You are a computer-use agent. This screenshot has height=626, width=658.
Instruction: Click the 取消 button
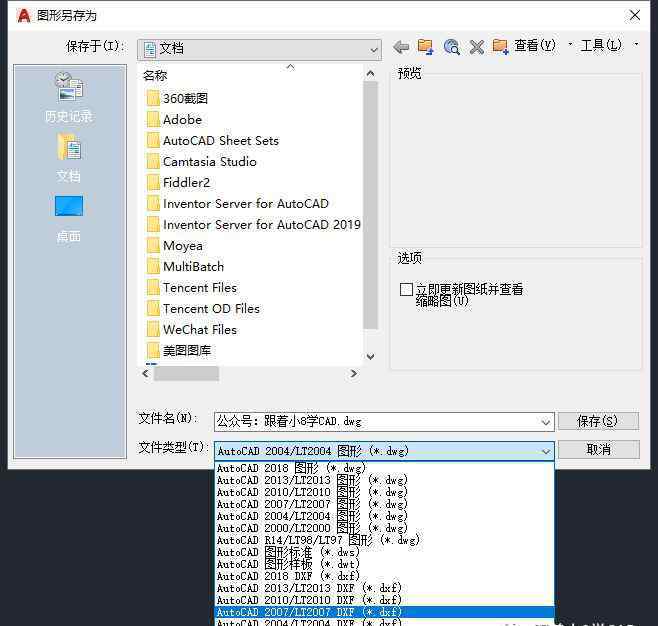[x=598, y=449]
